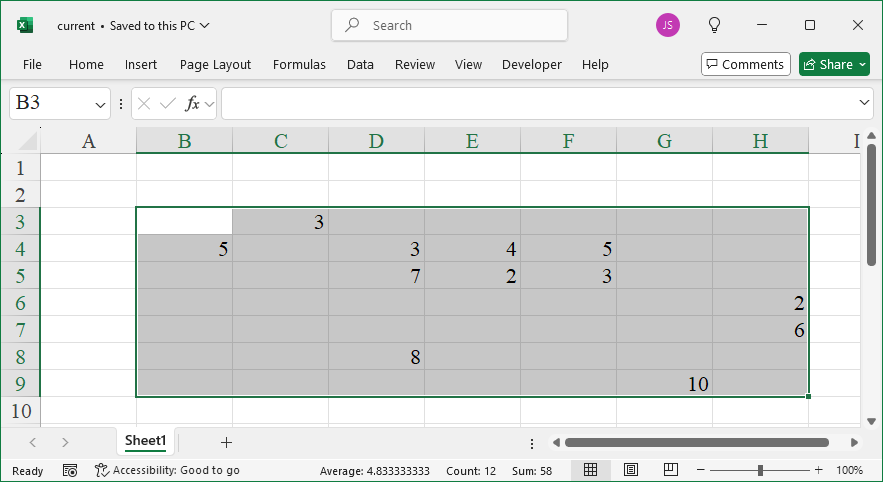
Task: Open the Share button dropdown arrow
Action: (x=863, y=65)
